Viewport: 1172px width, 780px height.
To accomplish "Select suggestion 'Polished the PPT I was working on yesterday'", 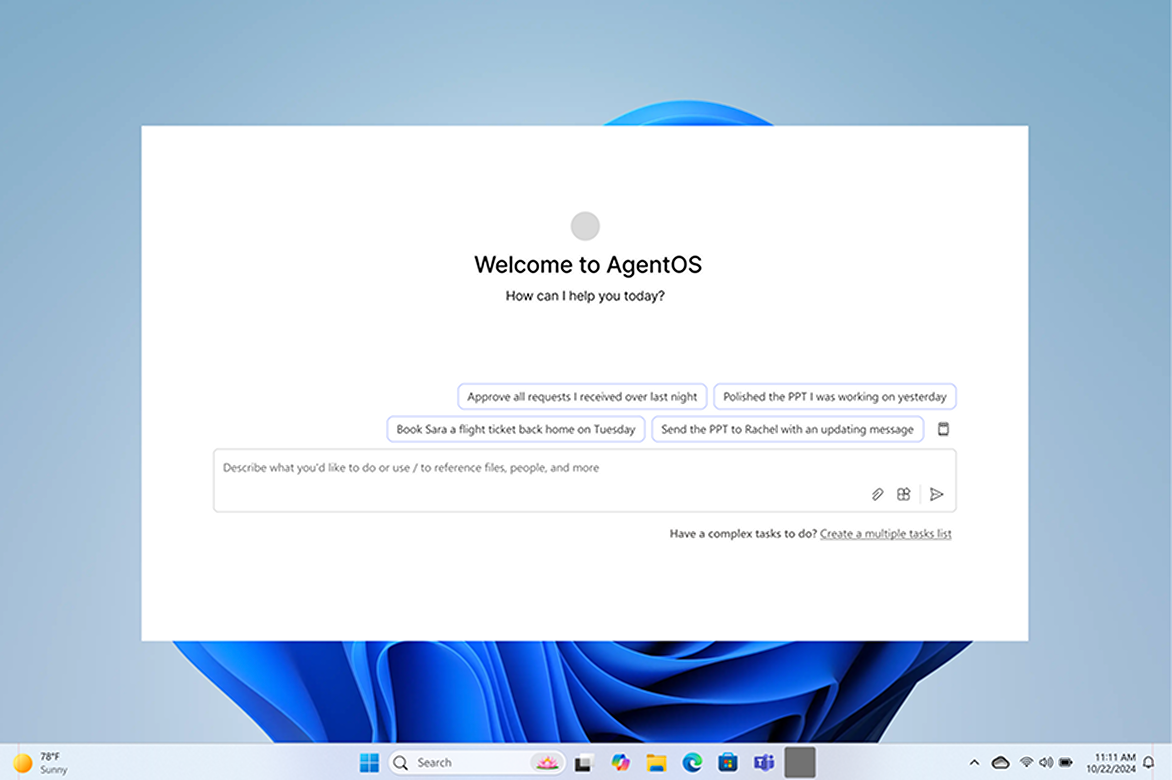I will pyautogui.click(x=835, y=397).
